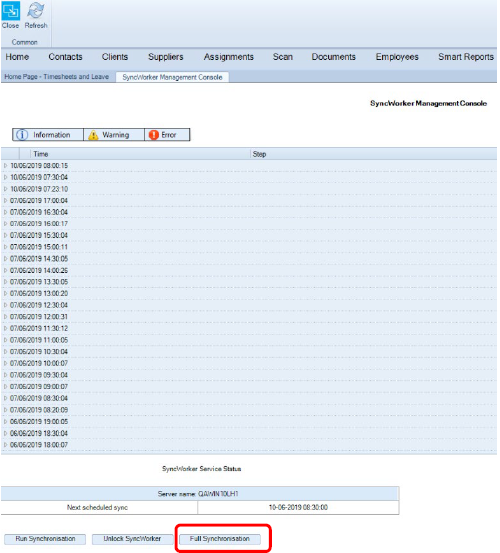Expand log entry 10/06/2019 07:30:04
This screenshot has height=553, width=500.
tap(5, 177)
